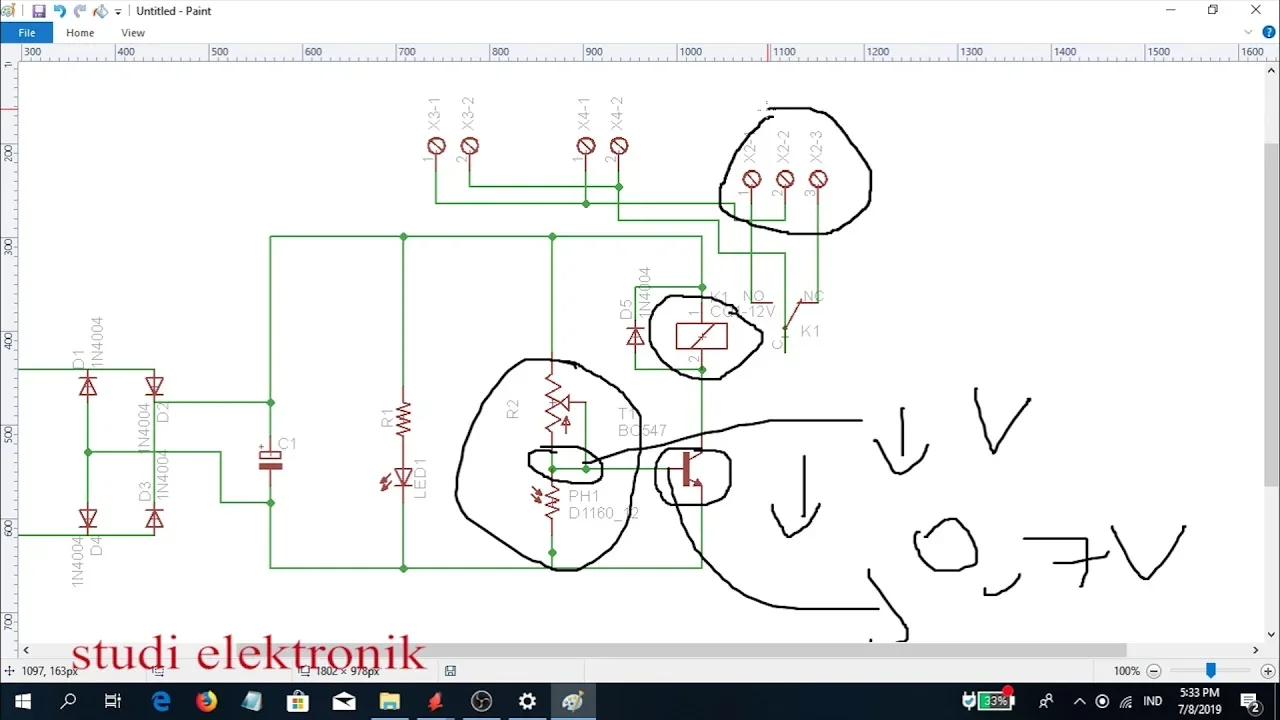Click the zoom level slider handle

point(1210,671)
